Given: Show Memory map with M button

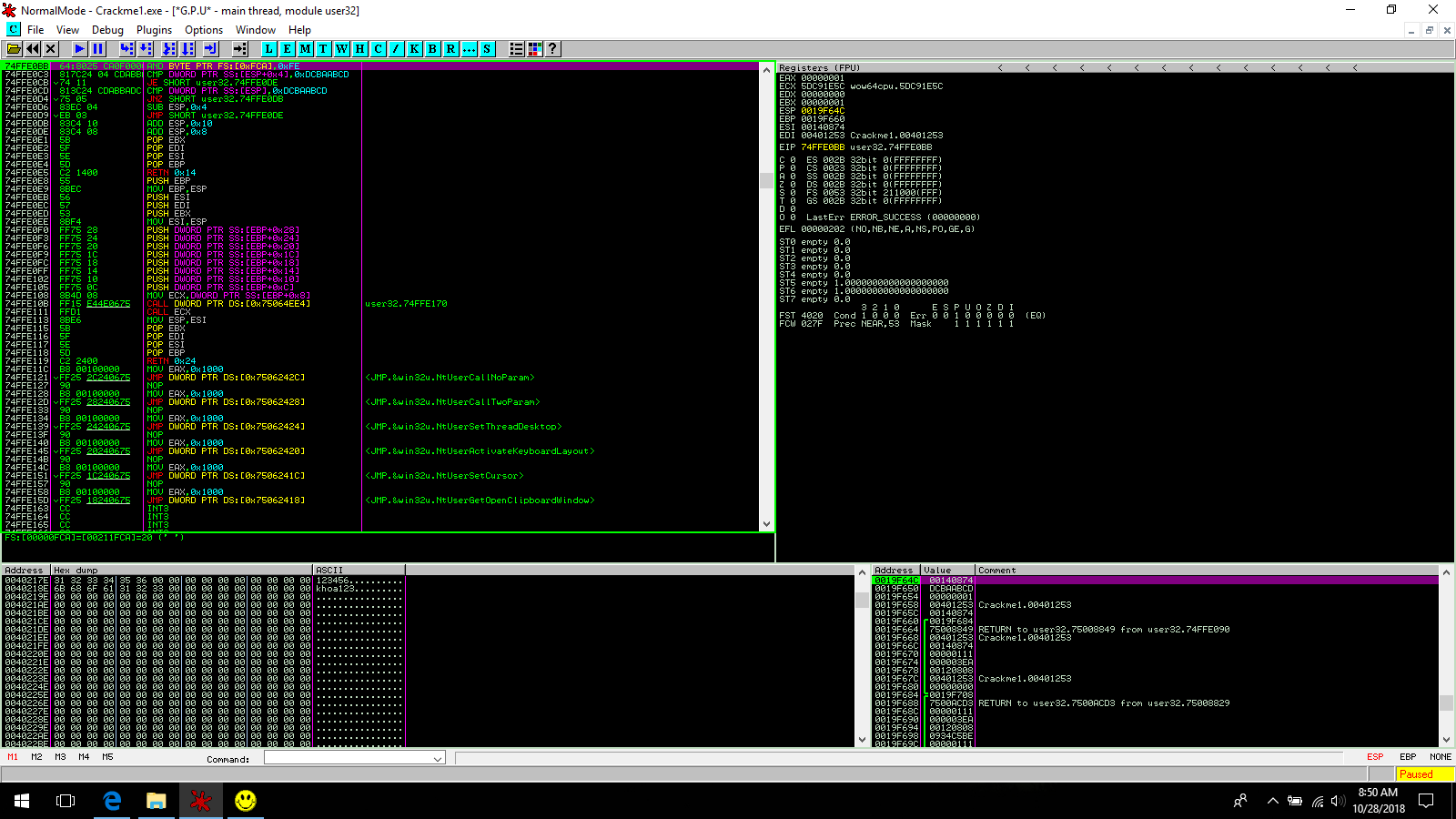Looking at the screenshot, I should (x=306, y=49).
